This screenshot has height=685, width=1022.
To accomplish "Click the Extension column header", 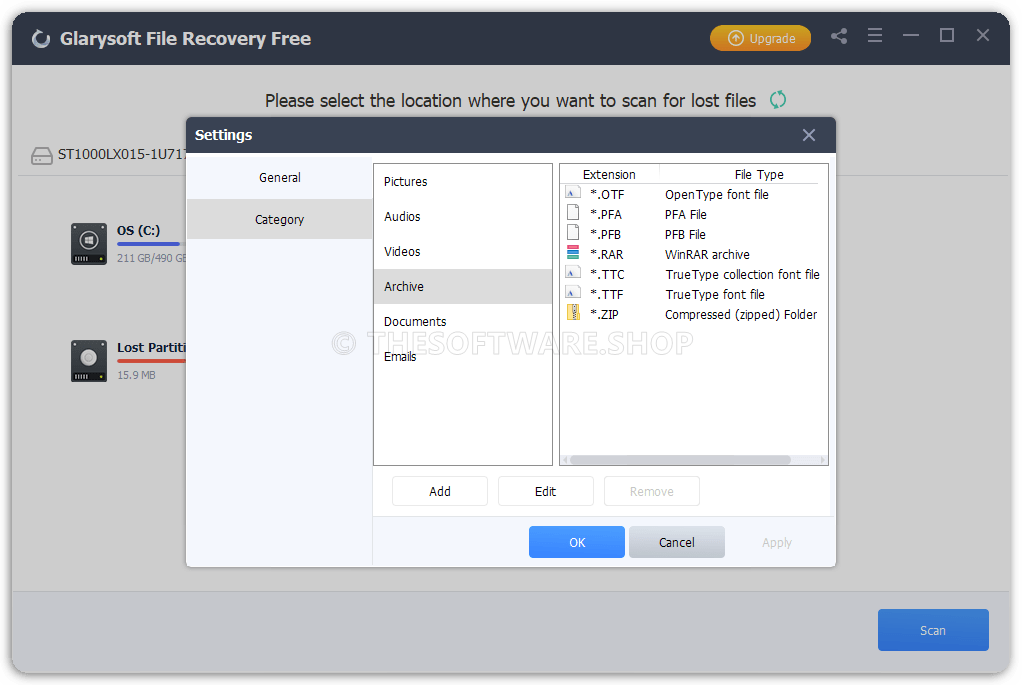I will tap(609, 174).
